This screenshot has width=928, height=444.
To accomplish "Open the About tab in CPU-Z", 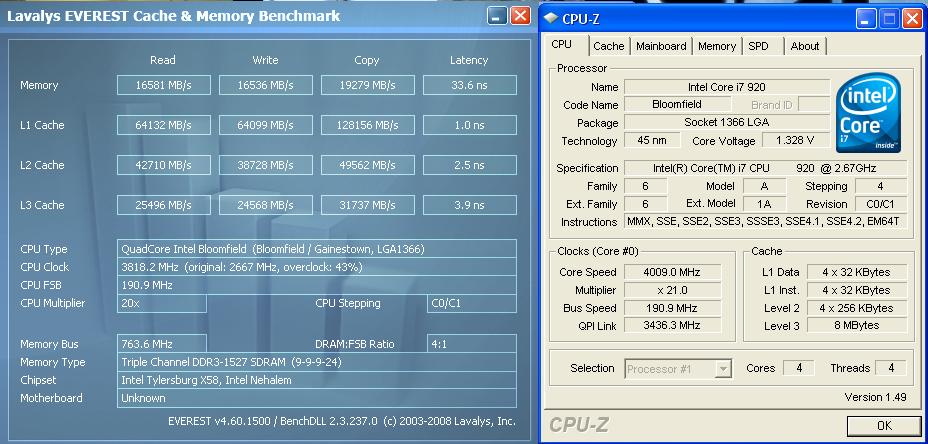I will click(x=805, y=46).
